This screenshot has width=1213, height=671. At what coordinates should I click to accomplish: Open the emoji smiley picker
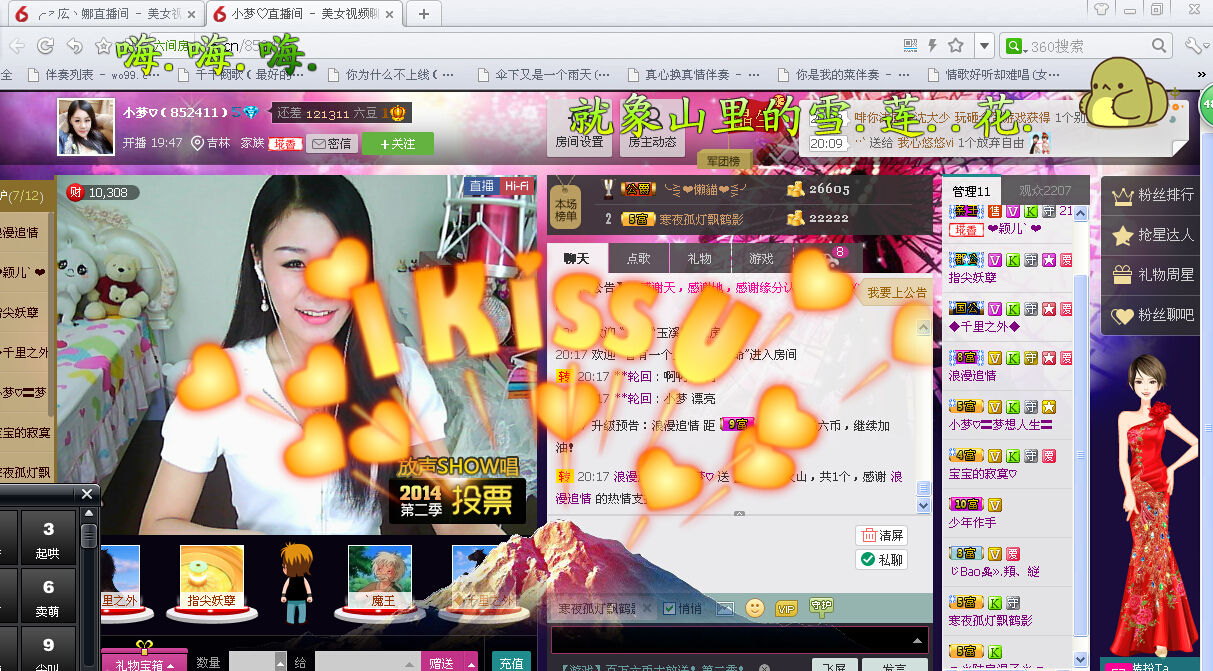tap(755, 607)
